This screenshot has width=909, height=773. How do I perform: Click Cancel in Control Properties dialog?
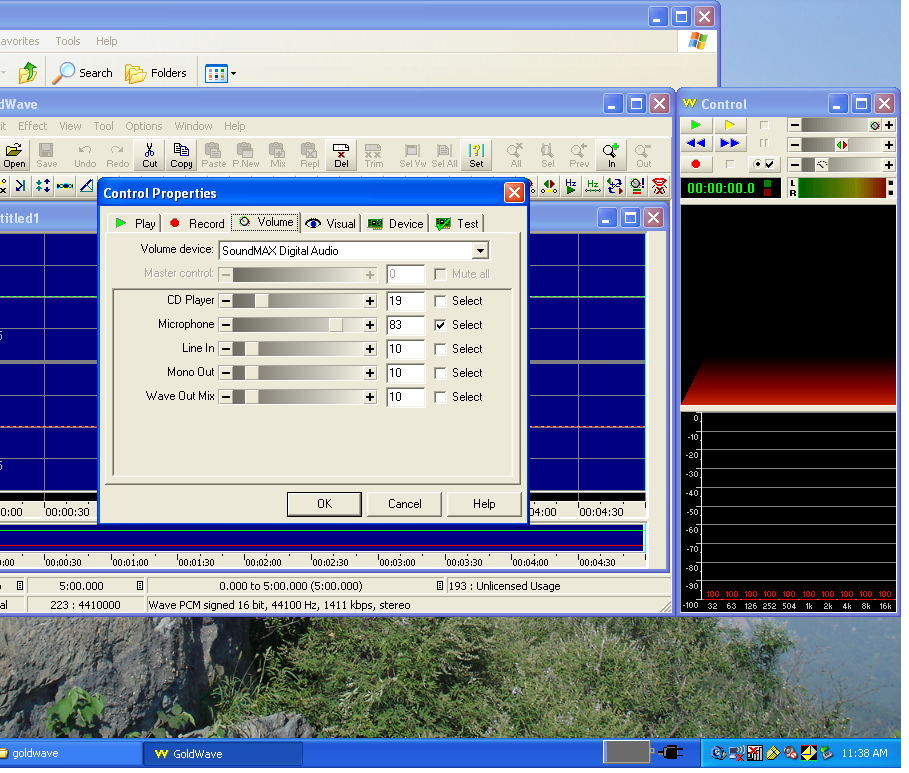(x=405, y=504)
